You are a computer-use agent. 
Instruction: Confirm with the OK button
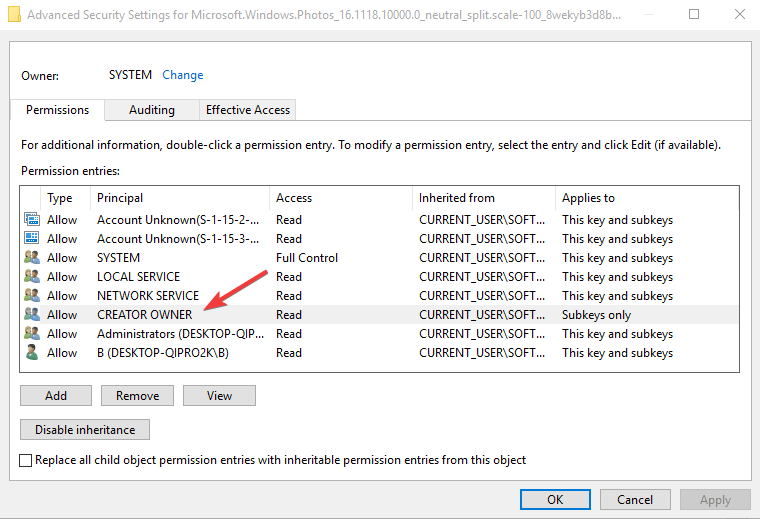(x=555, y=500)
